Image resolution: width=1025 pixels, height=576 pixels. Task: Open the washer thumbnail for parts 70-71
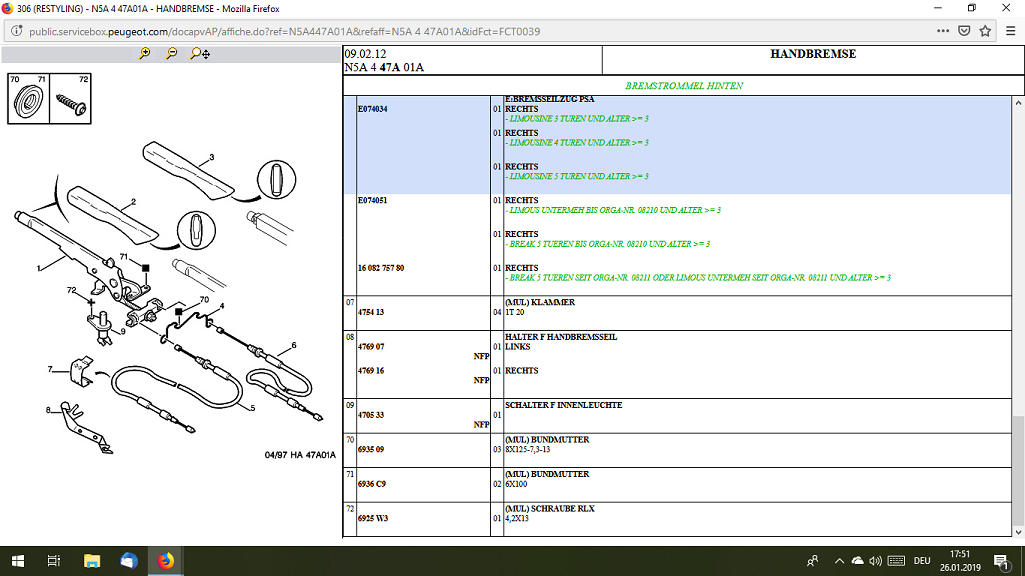click(29, 99)
